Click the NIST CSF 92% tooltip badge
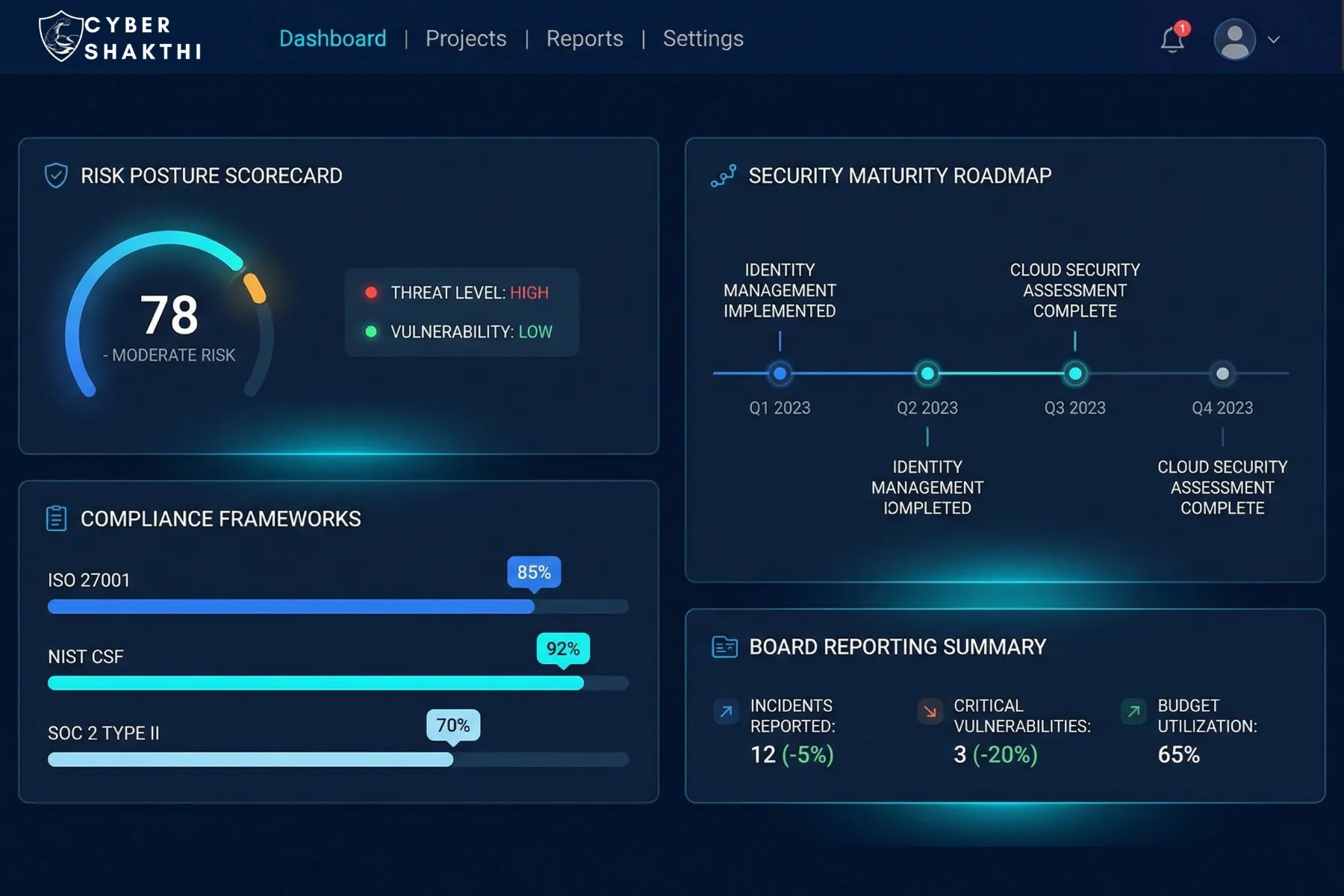Image resolution: width=1344 pixels, height=896 pixels. point(563,648)
